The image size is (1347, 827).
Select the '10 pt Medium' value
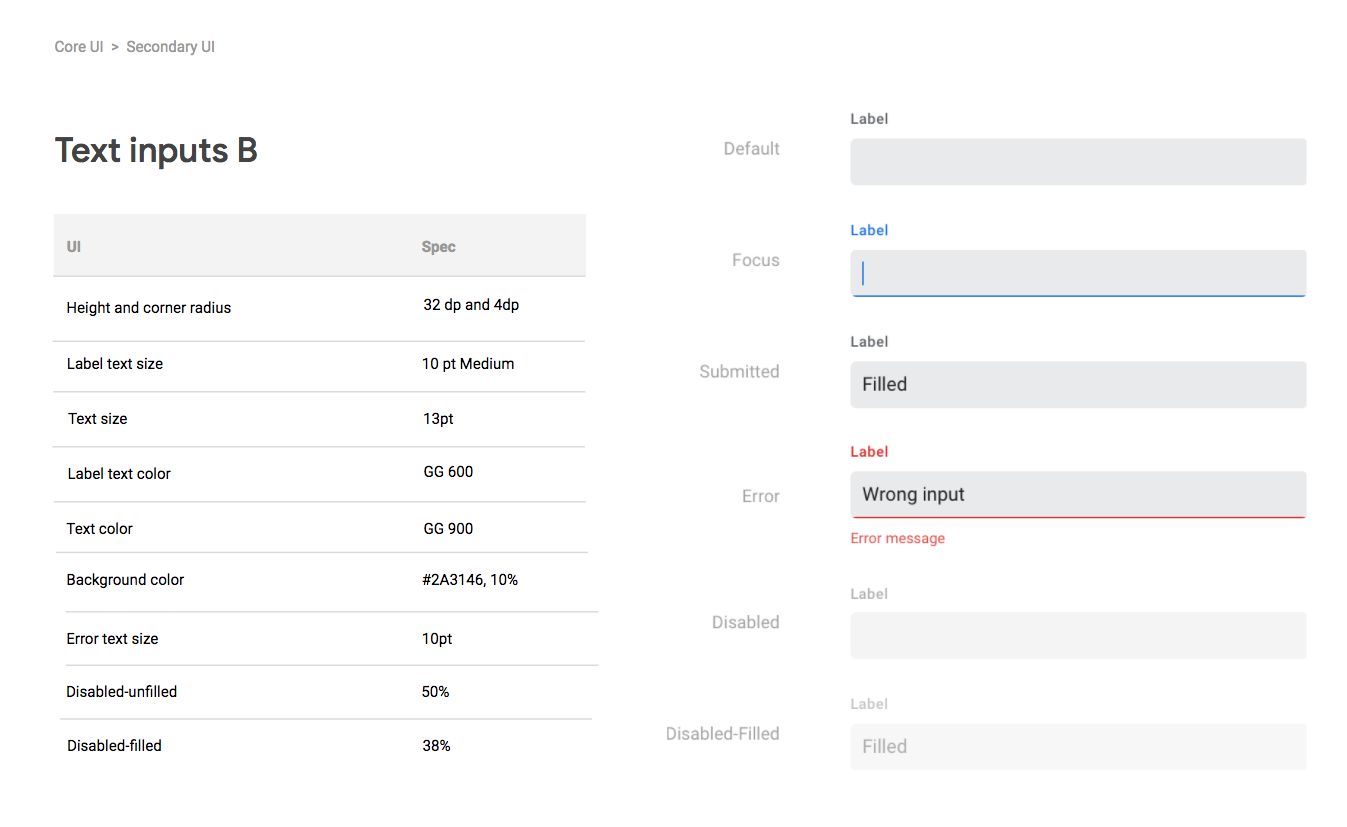point(468,364)
